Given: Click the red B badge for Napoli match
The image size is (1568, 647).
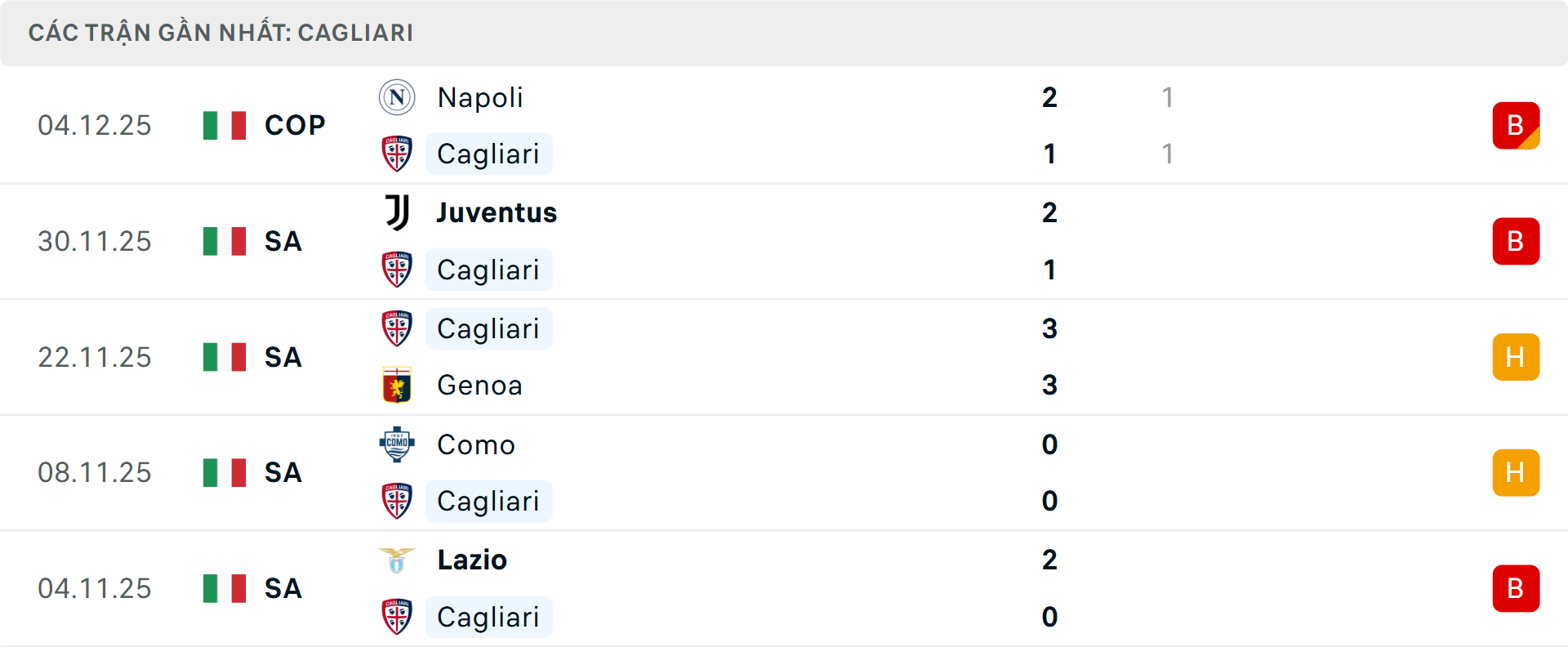Looking at the screenshot, I should [x=1516, y=126].
